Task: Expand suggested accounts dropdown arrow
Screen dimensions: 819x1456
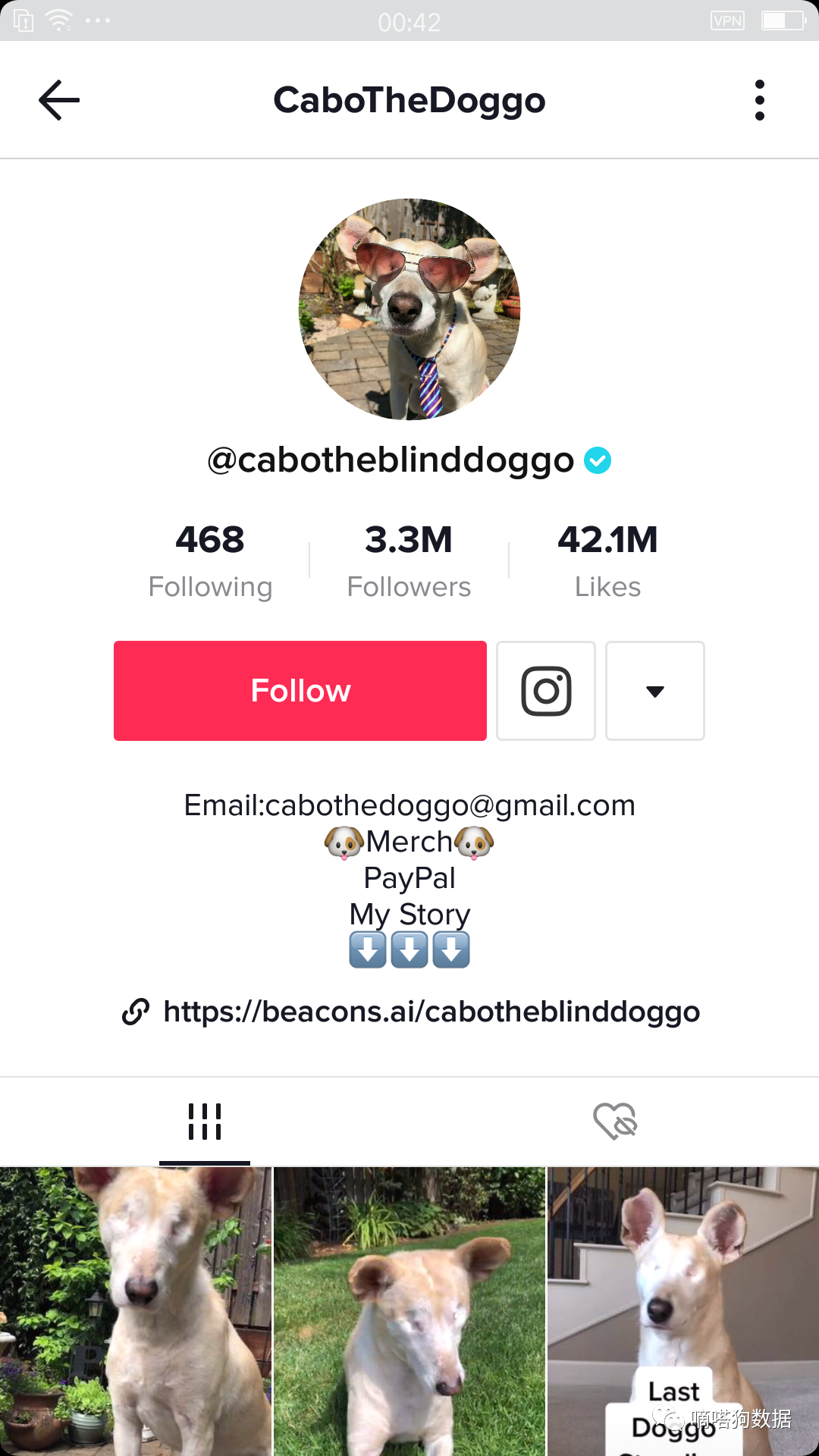Action: 655,691
